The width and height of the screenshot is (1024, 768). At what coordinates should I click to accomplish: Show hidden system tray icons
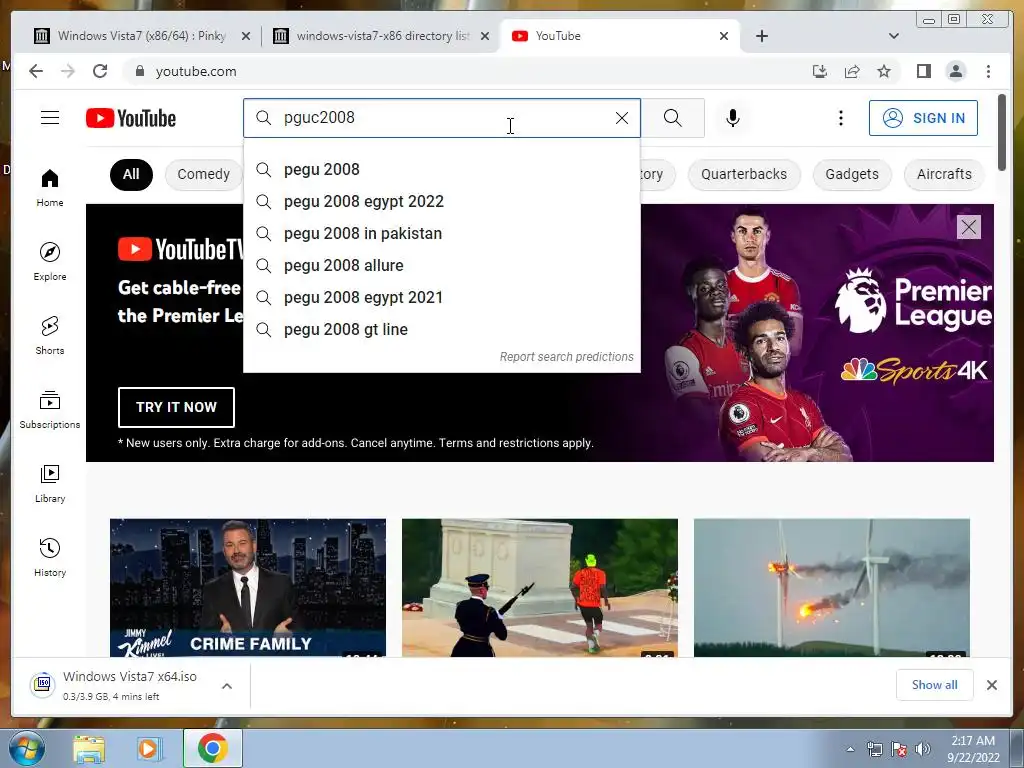pos(850,749)
